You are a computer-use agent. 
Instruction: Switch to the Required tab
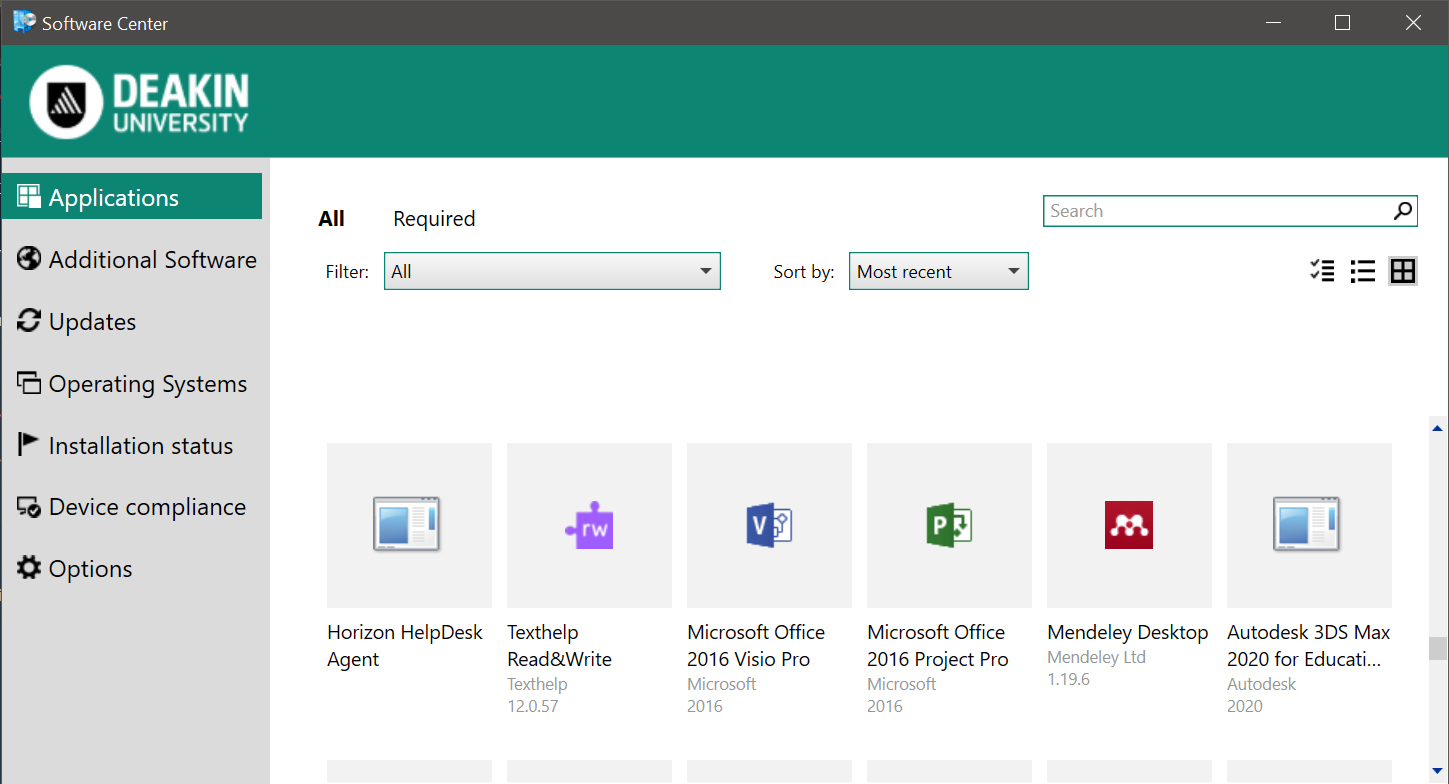click(433, 218)
